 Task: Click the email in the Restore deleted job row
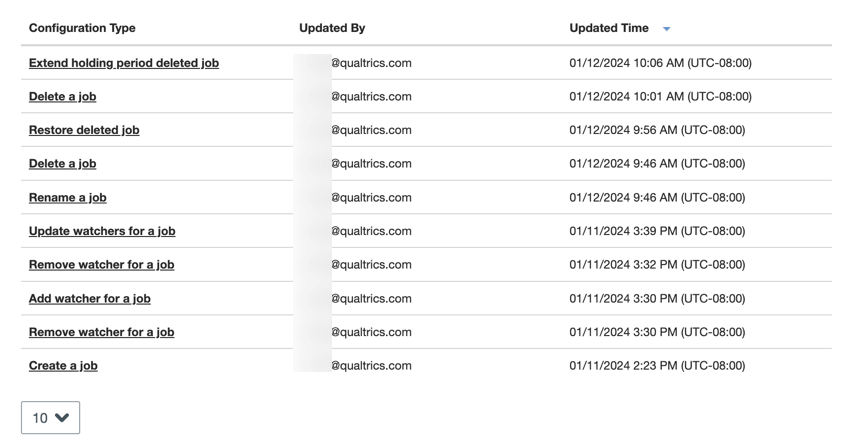tap(371, 130)
